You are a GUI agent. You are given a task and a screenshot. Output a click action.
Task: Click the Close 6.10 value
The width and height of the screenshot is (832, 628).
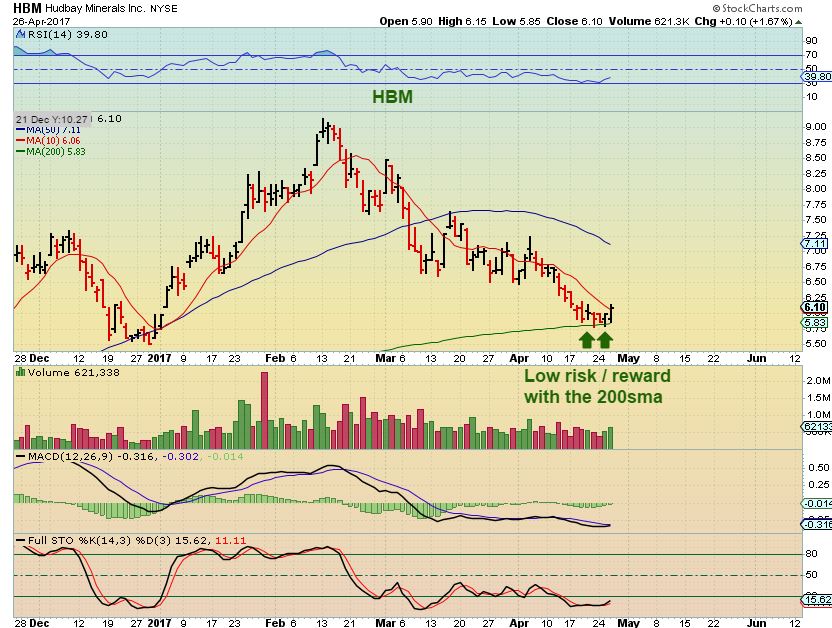tap(575, 22)
